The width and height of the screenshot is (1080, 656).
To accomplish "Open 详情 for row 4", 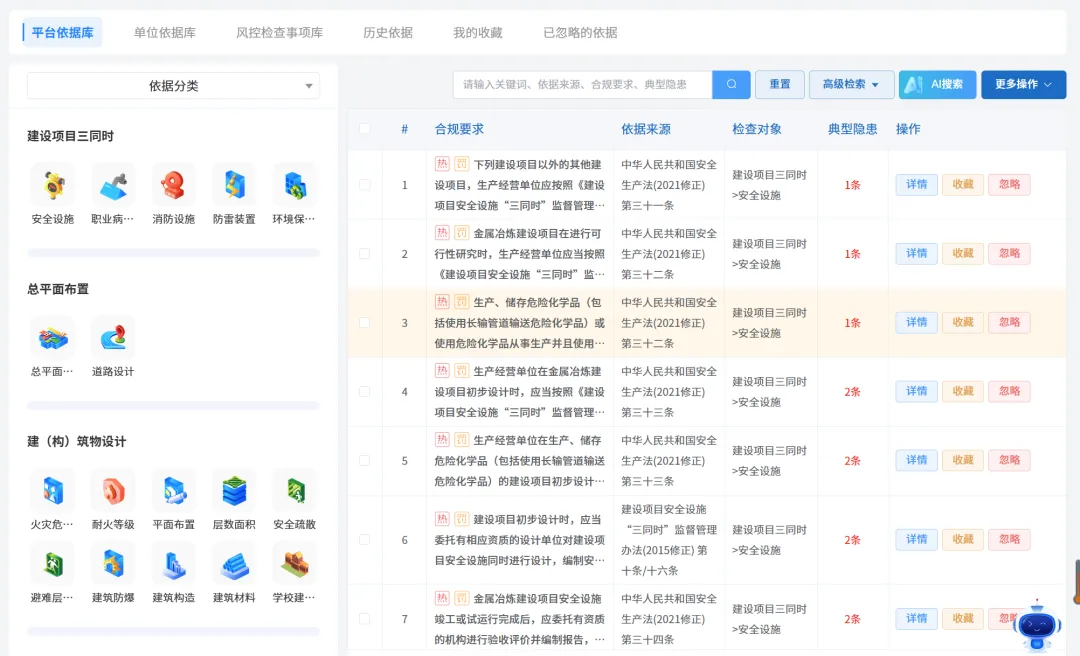I will 916,391.
